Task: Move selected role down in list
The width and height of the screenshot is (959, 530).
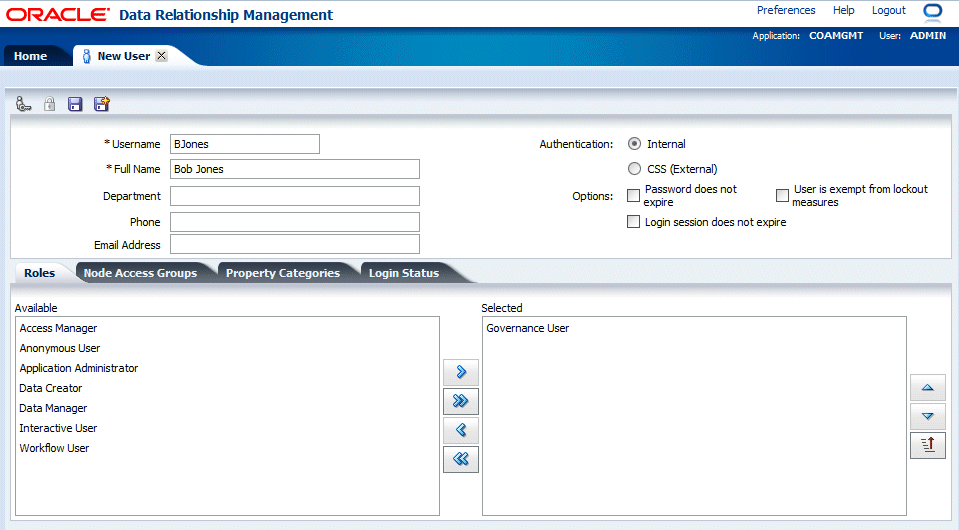Action: (928, 416)
